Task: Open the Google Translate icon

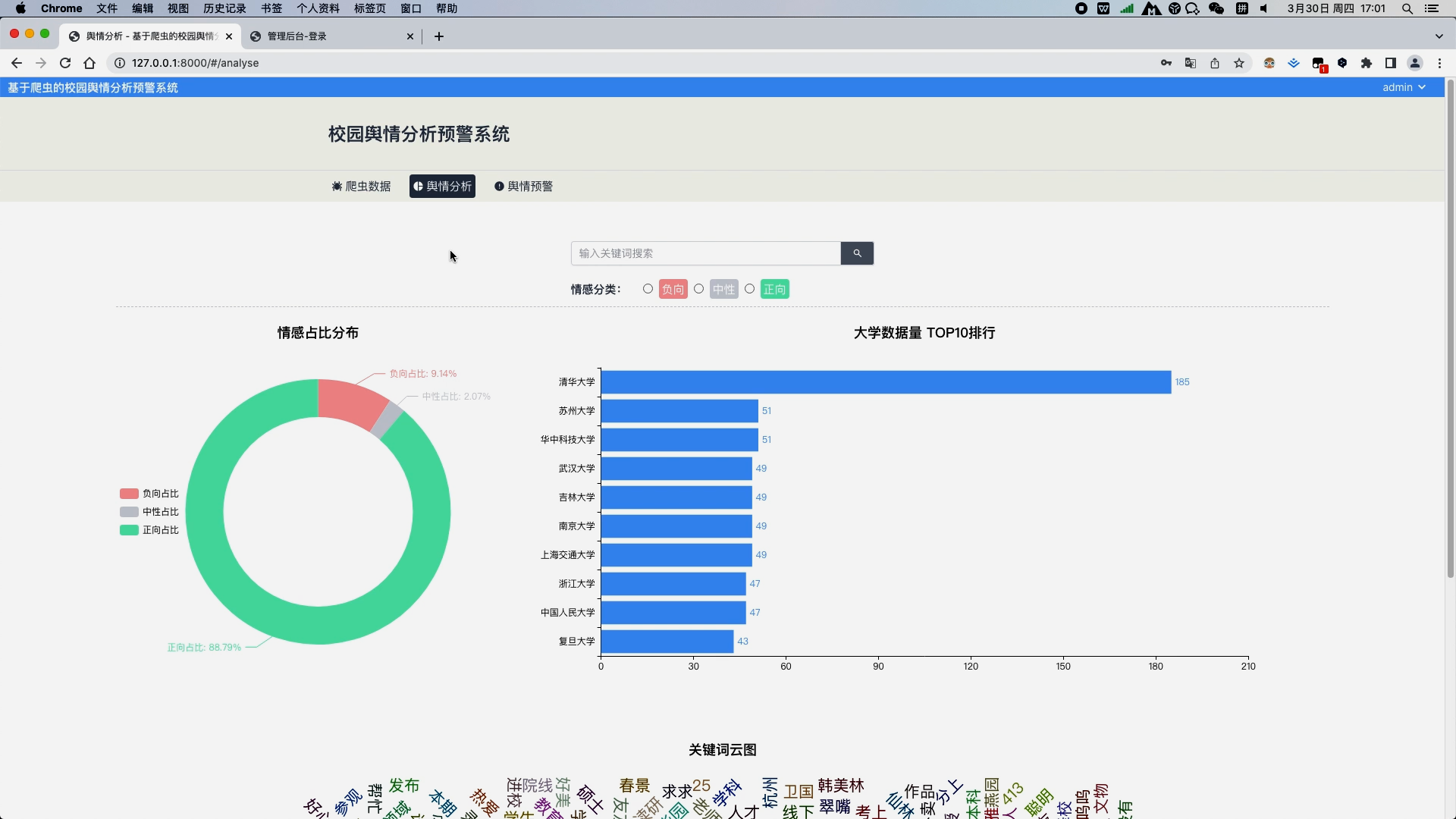Action: (x=1191, y=63)
